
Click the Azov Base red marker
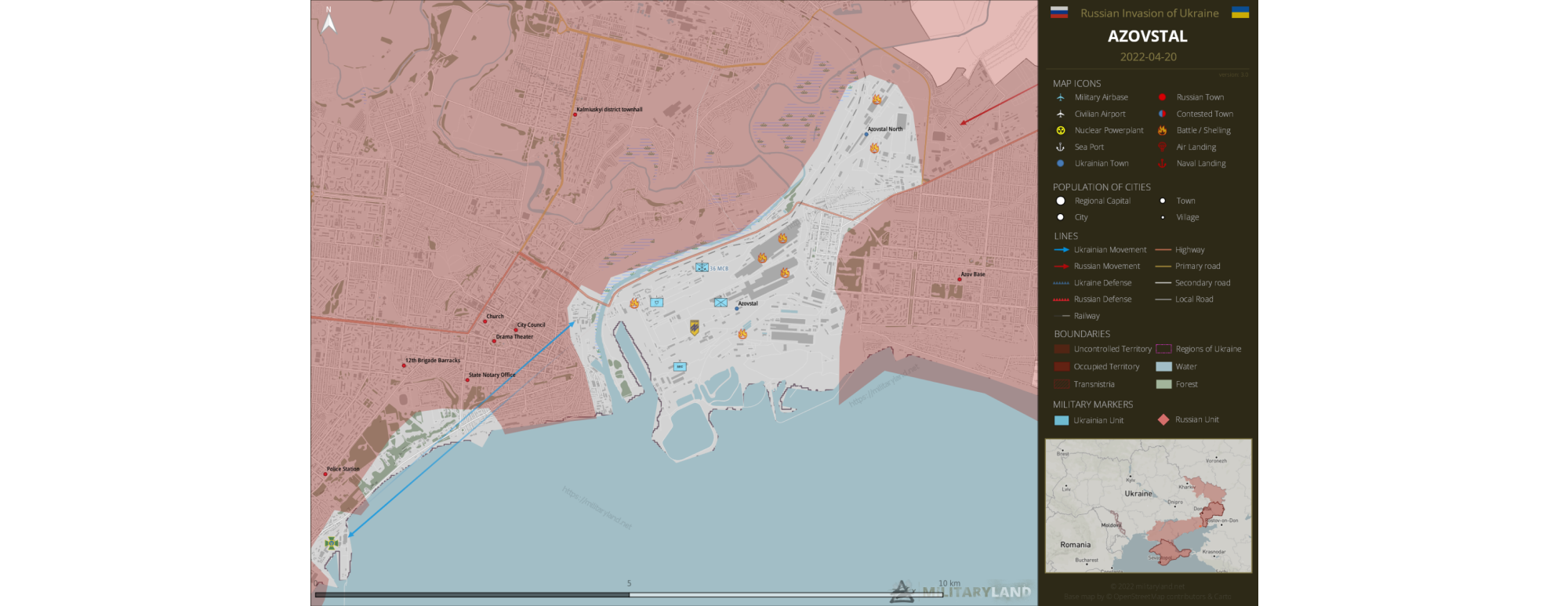[x=959, y=279]
